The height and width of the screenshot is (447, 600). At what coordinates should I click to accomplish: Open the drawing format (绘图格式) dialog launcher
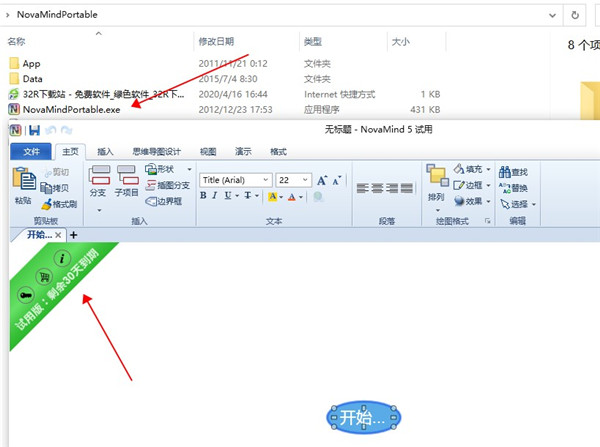coord(488,221)
